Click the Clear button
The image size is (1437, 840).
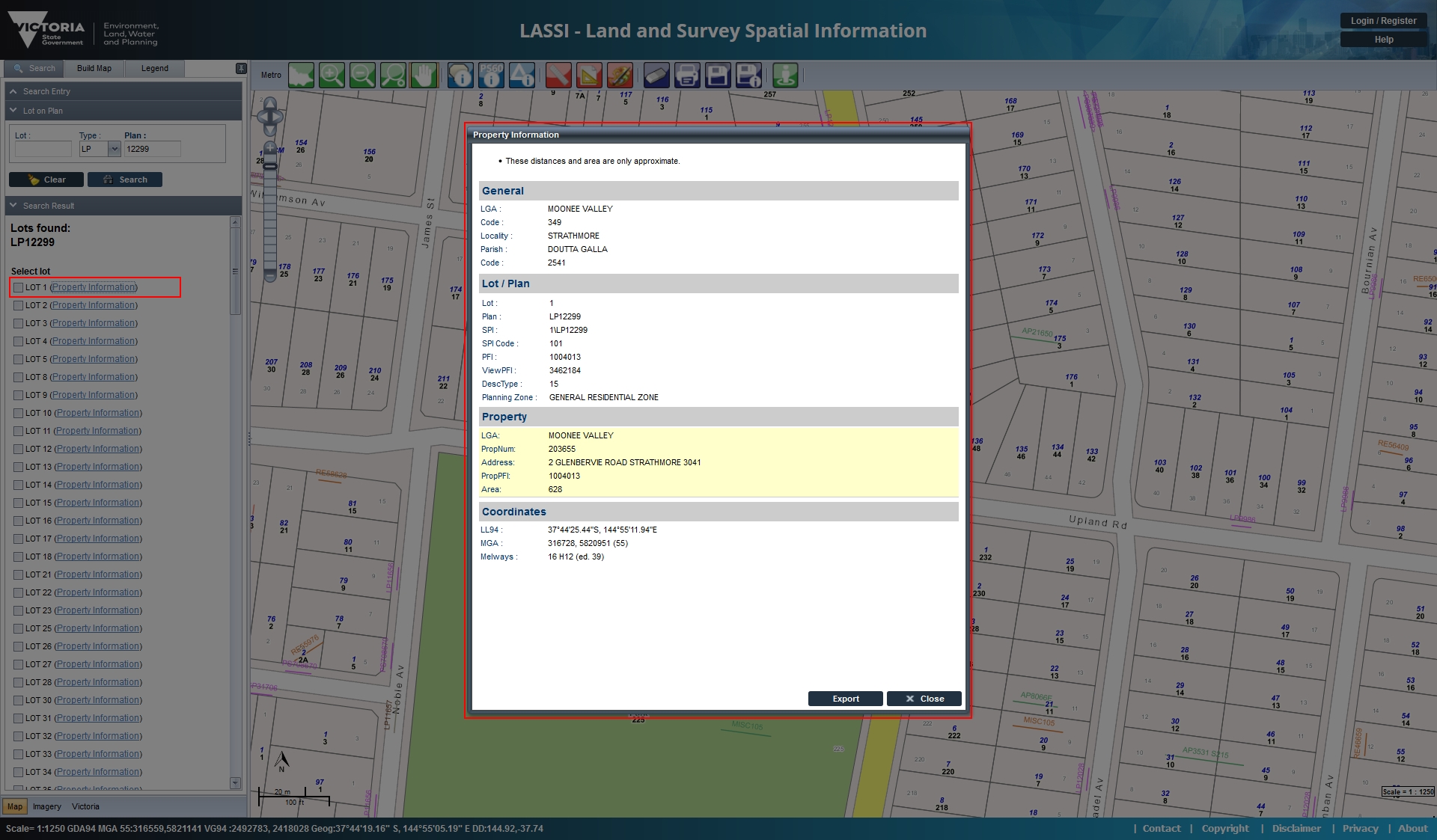pos(46,180)
